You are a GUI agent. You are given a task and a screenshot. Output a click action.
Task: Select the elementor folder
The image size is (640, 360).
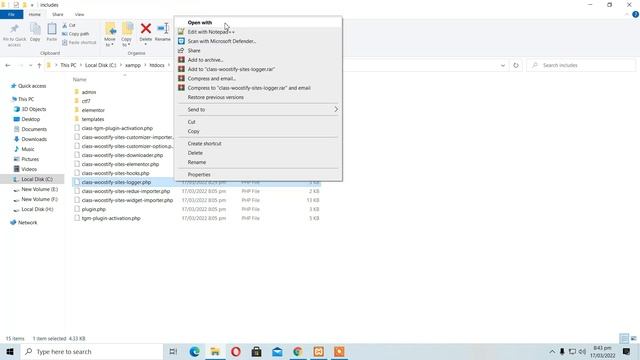[x=93, y=110]
